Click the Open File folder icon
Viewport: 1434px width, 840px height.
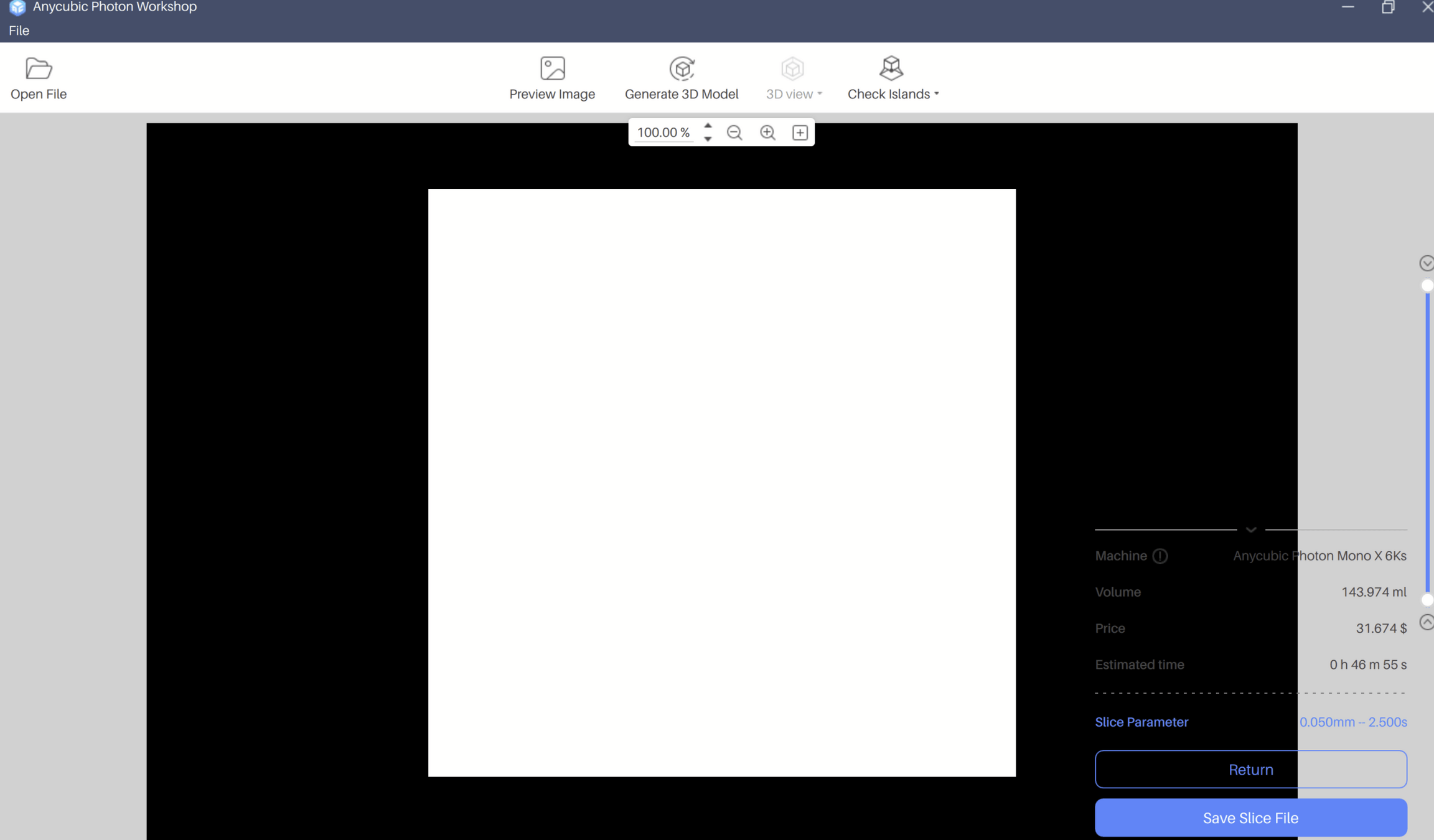pos(39,68)
